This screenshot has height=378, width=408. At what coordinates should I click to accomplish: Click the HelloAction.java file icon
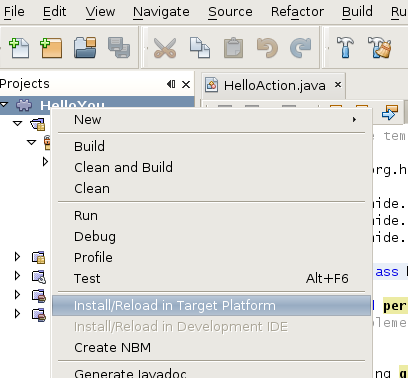[212, 85]
